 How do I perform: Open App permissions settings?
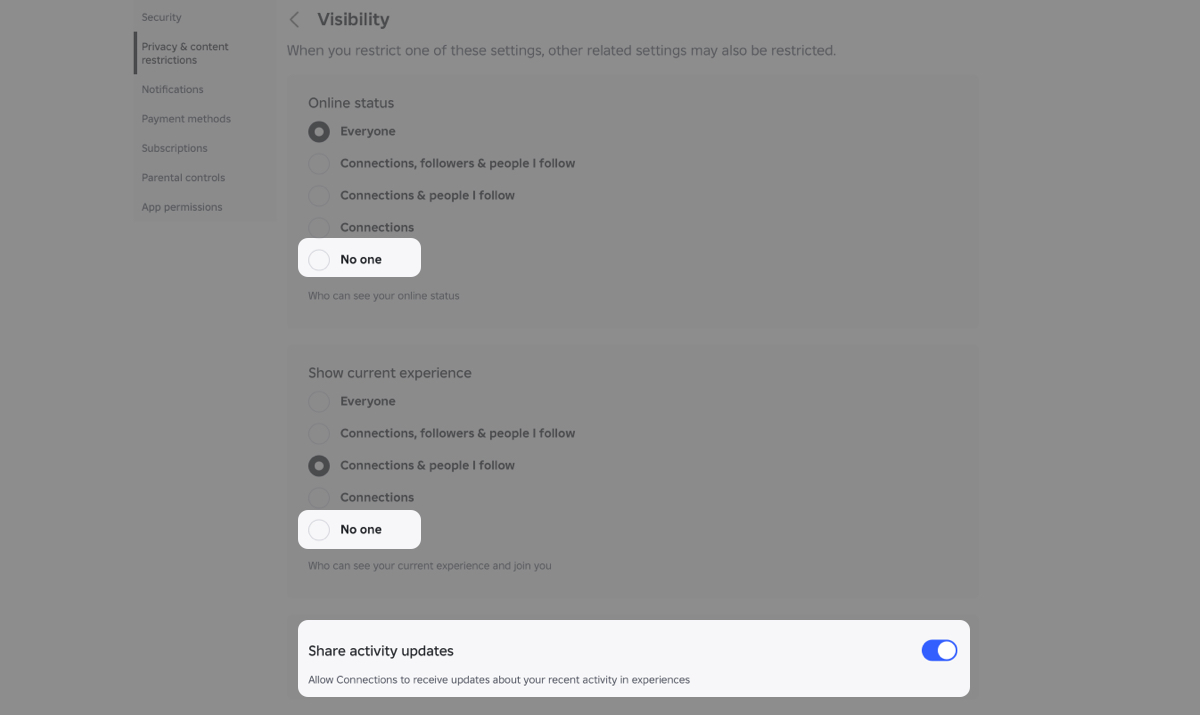point(181,206)
